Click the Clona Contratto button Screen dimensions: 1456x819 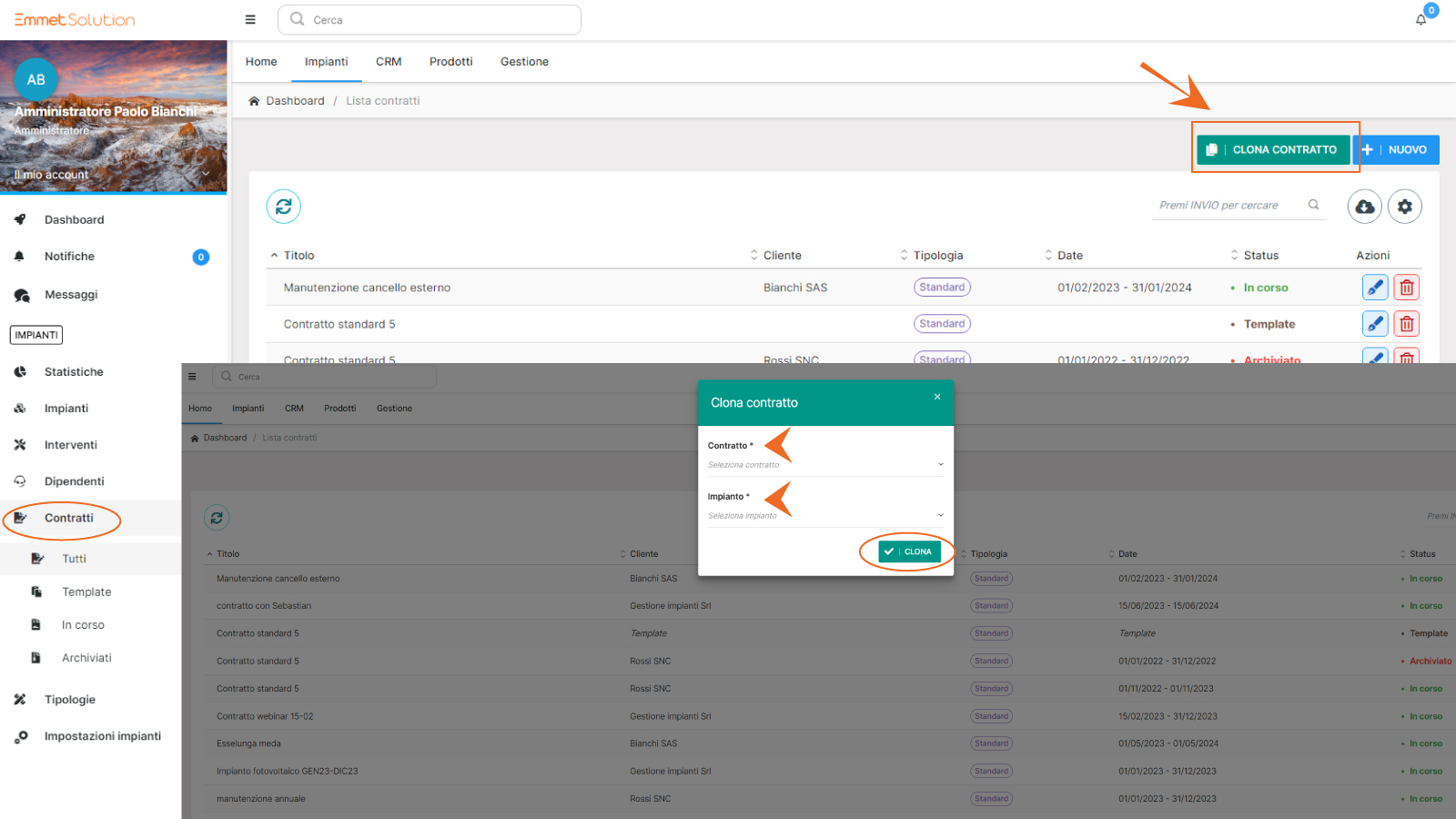click(x=1273, y=150)
